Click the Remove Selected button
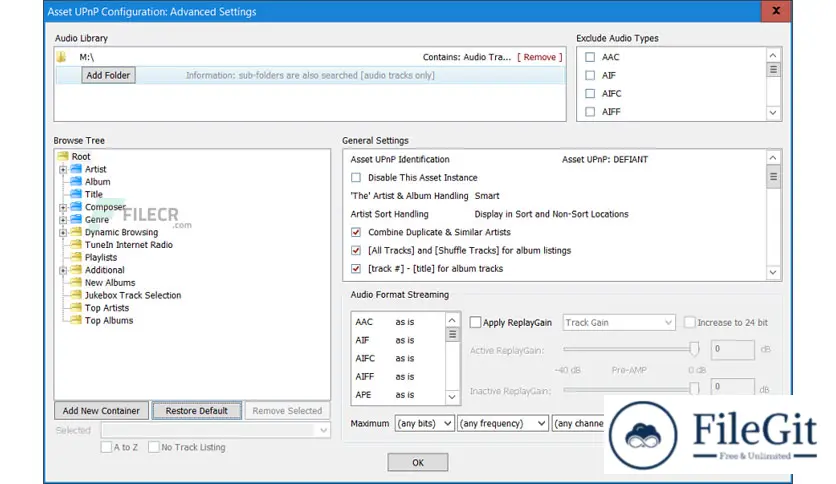The image size is (836, 484). click(x=287, y=410)
